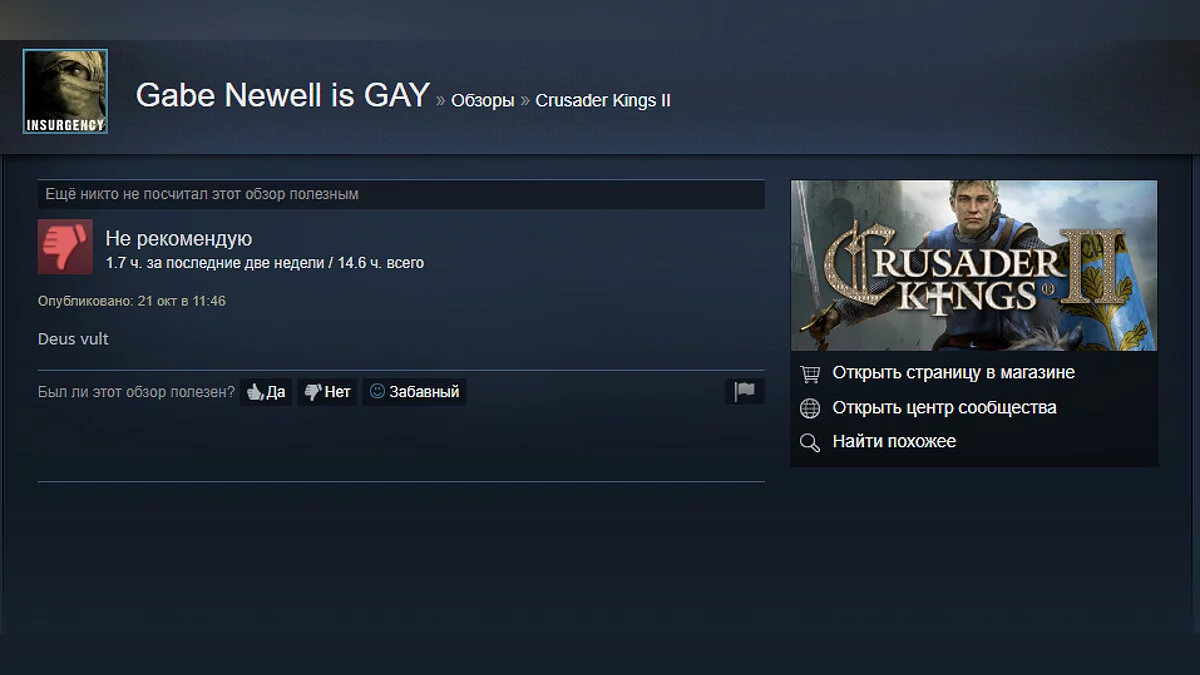The height and width of the screenshot is (675, 1200).
Task: Click the Не рекомендую rating text
Action: coord(179,239)
